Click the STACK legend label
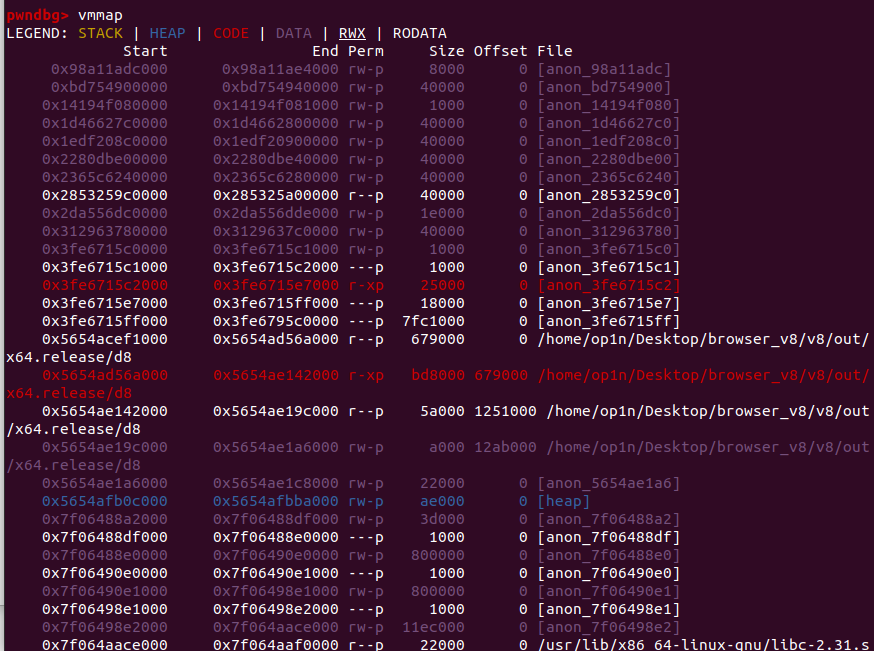The image size is (874, 651). 102,32
